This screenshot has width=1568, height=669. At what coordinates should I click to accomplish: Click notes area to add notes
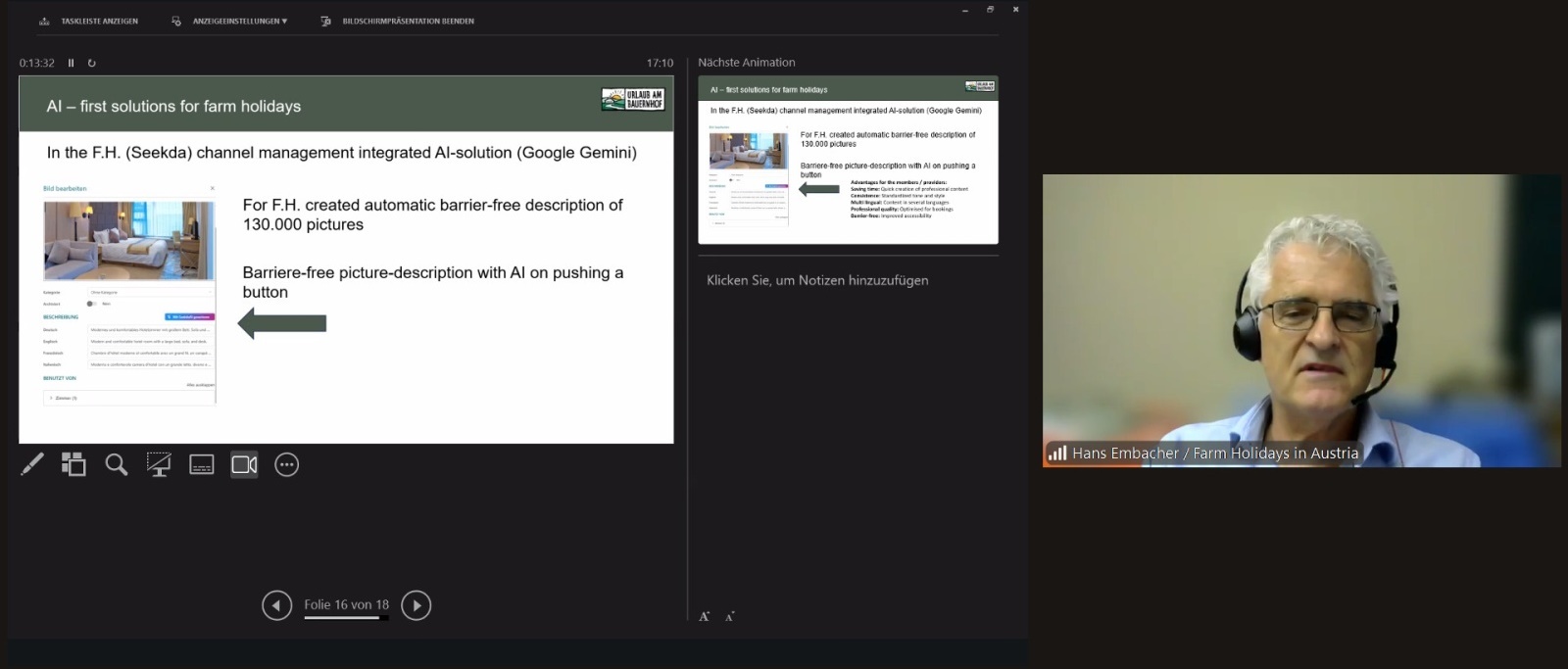click(817, 280)
